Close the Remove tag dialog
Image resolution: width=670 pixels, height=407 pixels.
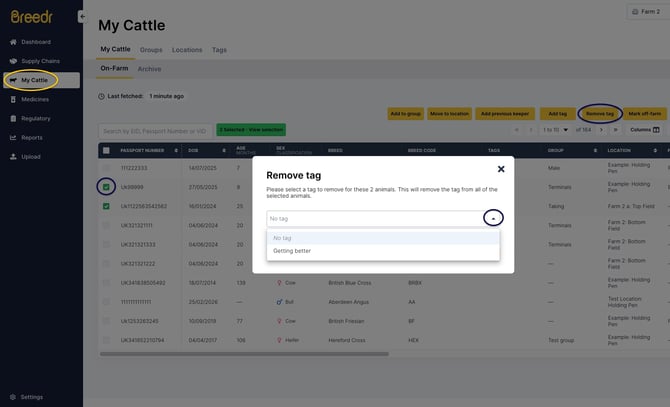click(x=501, y=169)
